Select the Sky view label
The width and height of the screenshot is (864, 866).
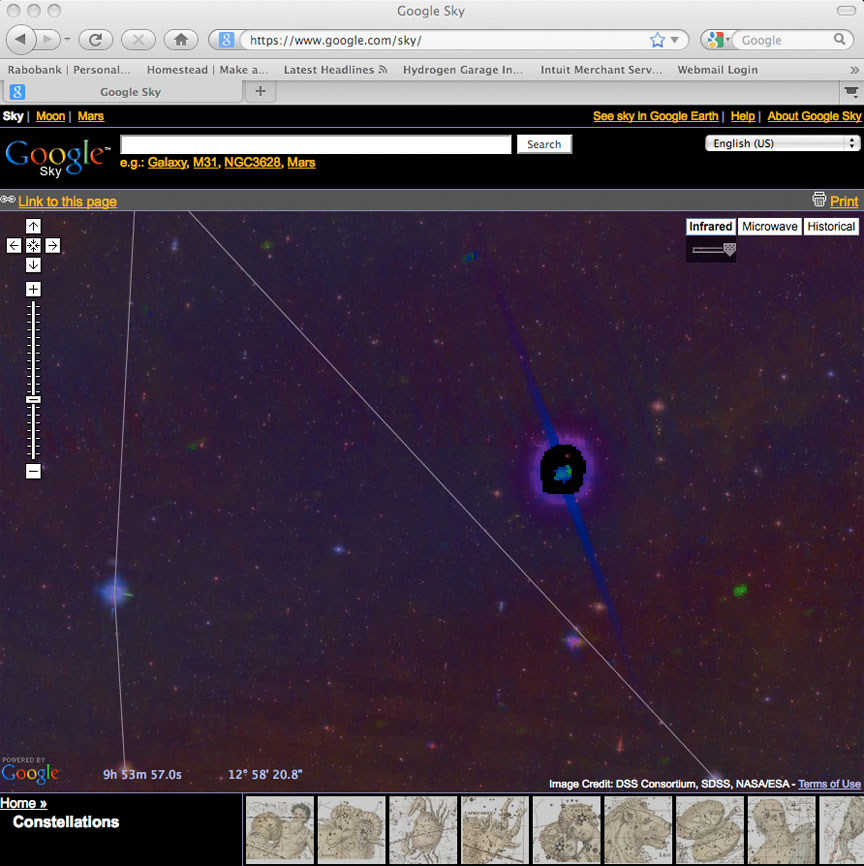click(x=13, y=116)
